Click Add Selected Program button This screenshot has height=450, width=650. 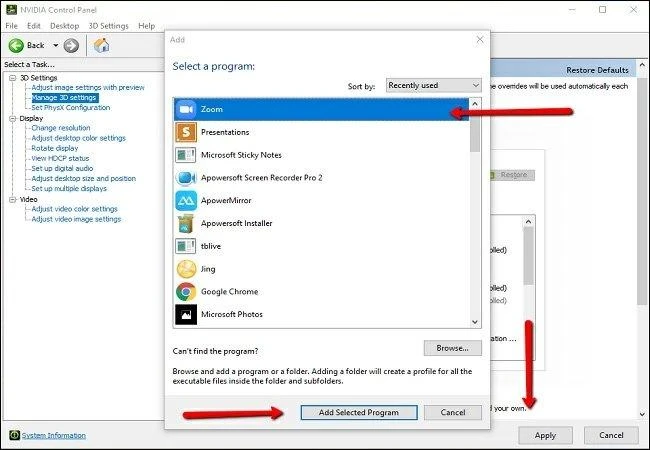(358, 412)
